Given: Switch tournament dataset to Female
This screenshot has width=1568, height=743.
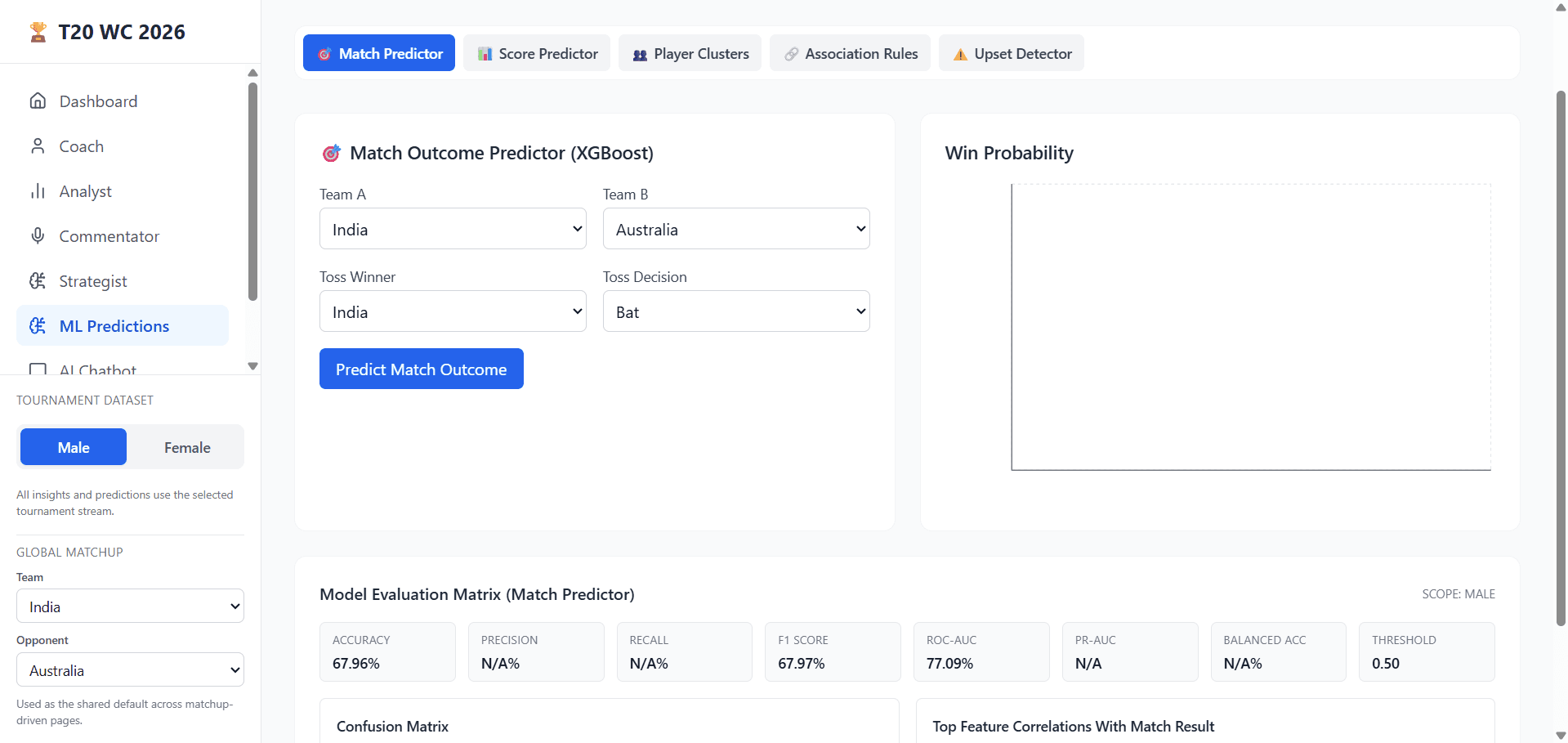Looking at the screenshot, I should click(187, 447).
